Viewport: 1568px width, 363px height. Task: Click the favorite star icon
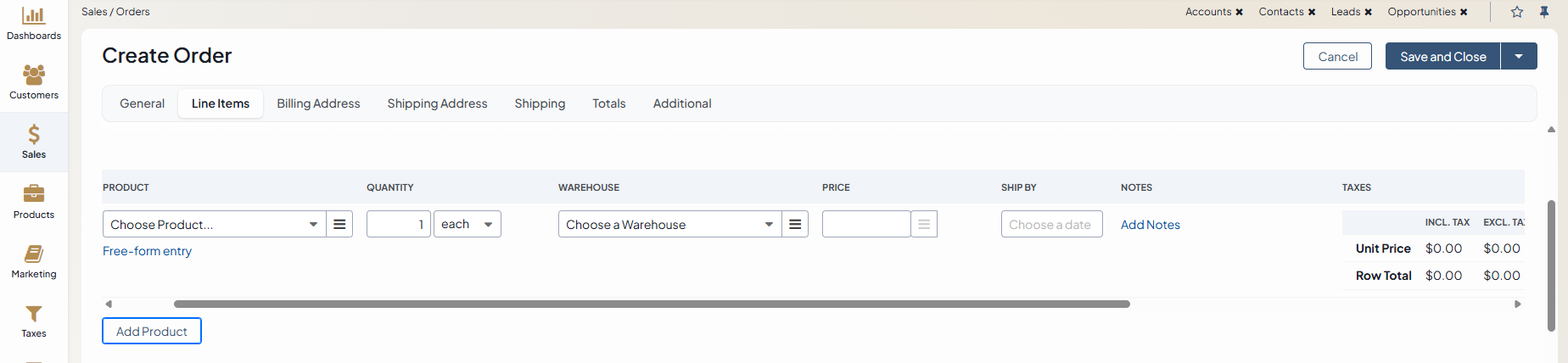[x=1517, y=12]
